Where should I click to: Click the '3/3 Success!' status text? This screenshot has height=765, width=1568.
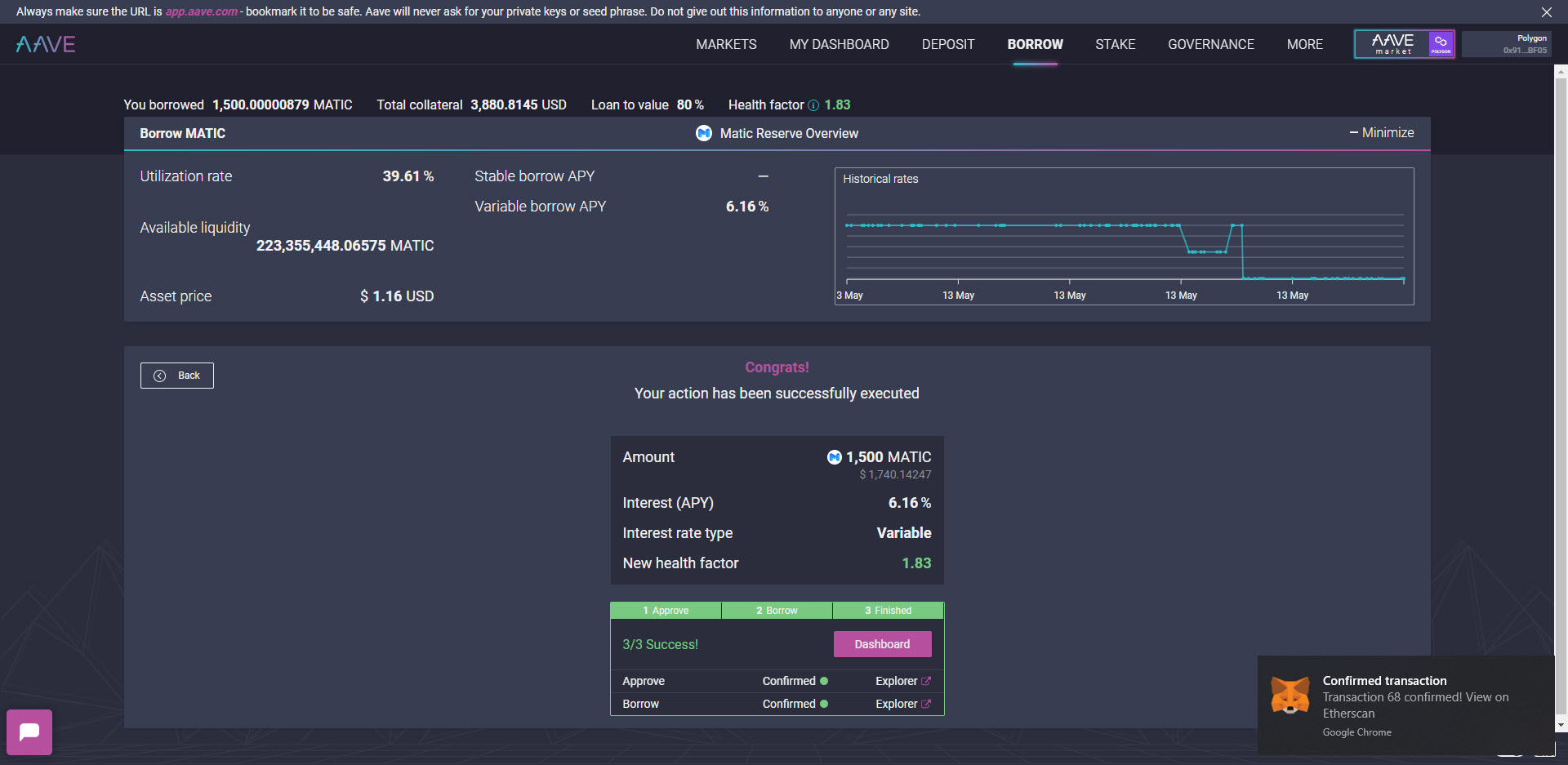point(660,644)
